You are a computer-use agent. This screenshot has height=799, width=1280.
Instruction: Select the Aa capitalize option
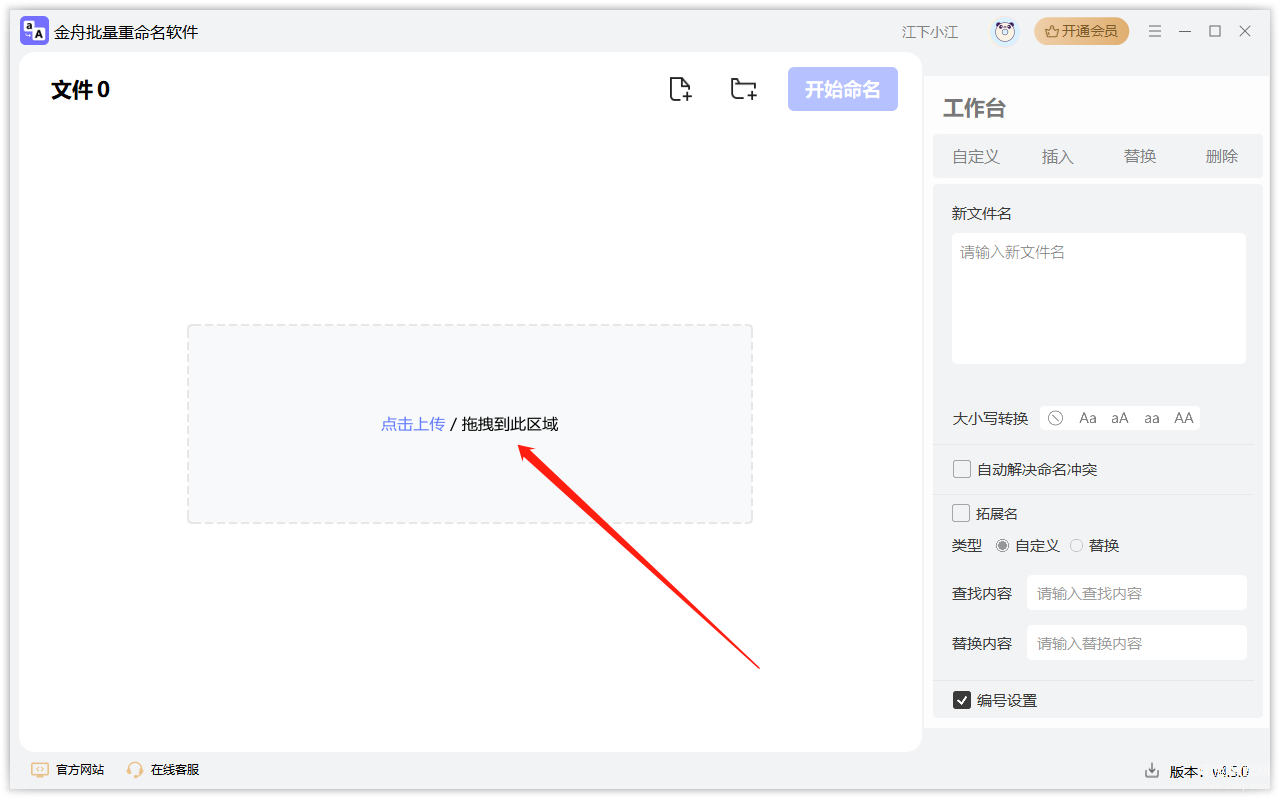pyautogui.click(x=1088, y=418)
